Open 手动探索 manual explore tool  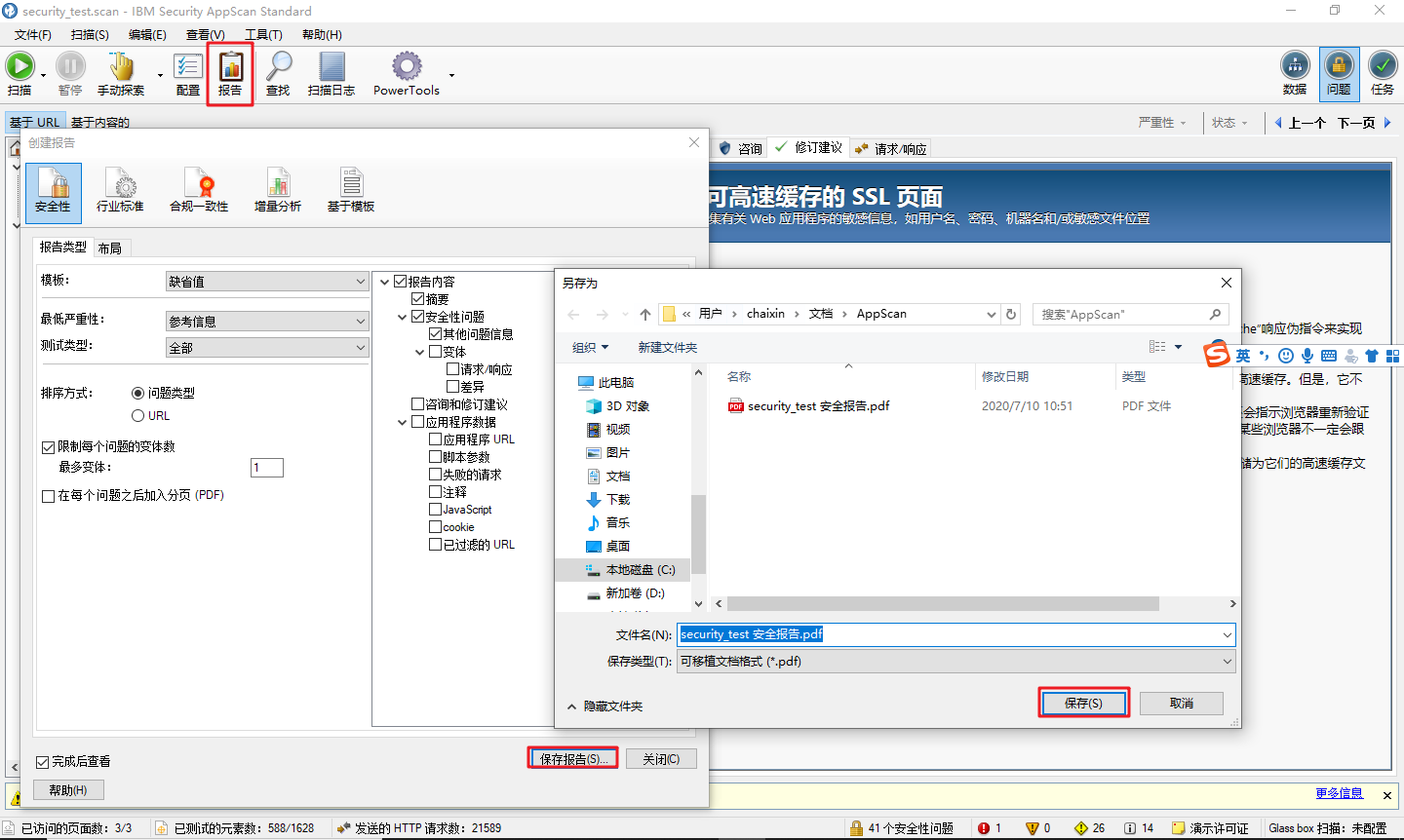pos(121,66)
